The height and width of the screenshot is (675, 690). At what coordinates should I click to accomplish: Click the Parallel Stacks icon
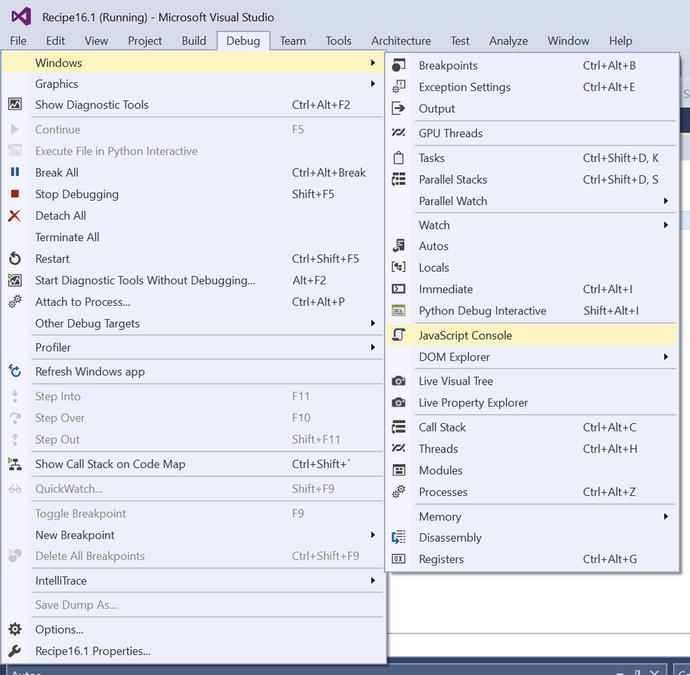[x=399, y=179]
